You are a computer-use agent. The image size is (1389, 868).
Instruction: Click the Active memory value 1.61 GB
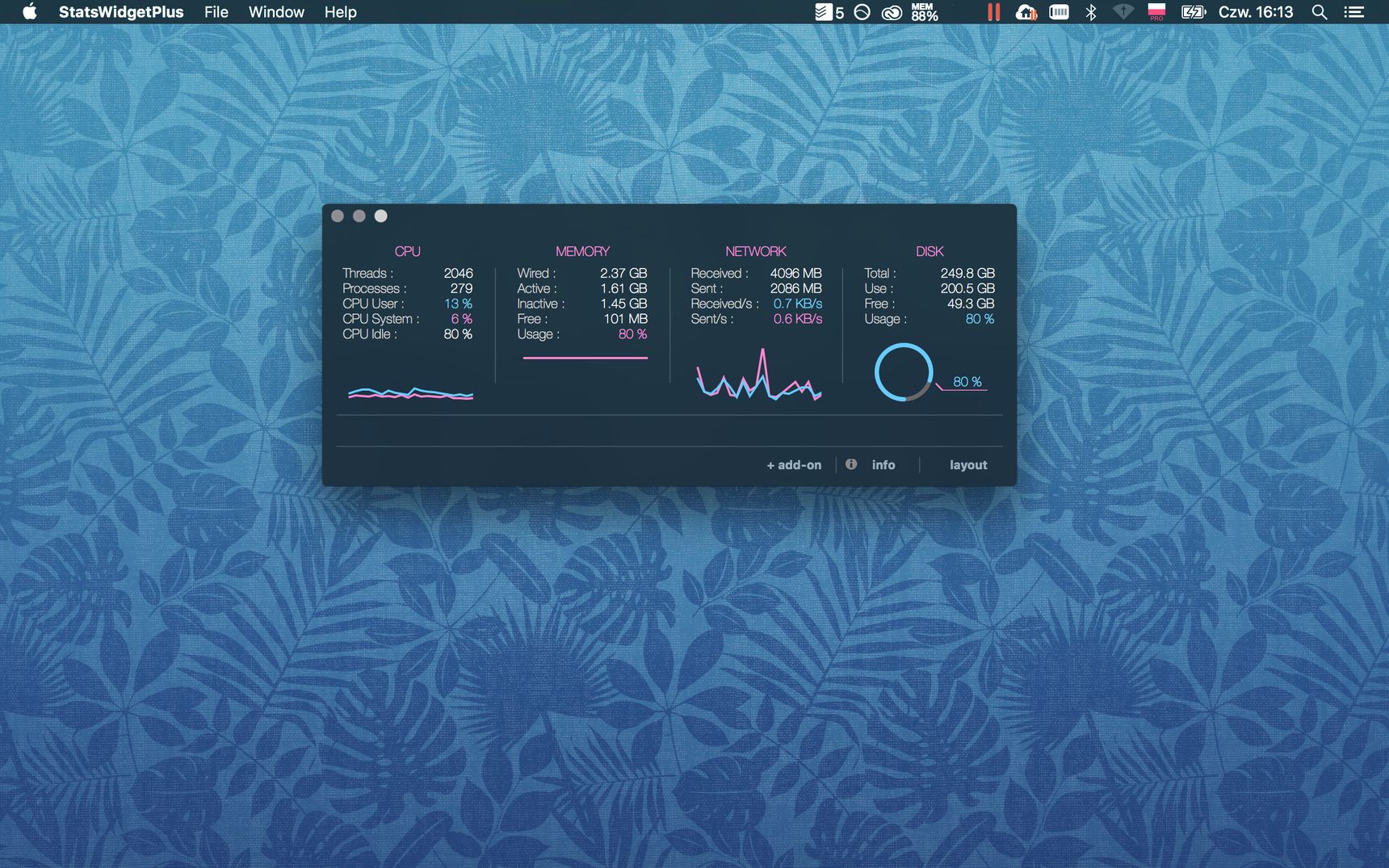click(623, 288)
